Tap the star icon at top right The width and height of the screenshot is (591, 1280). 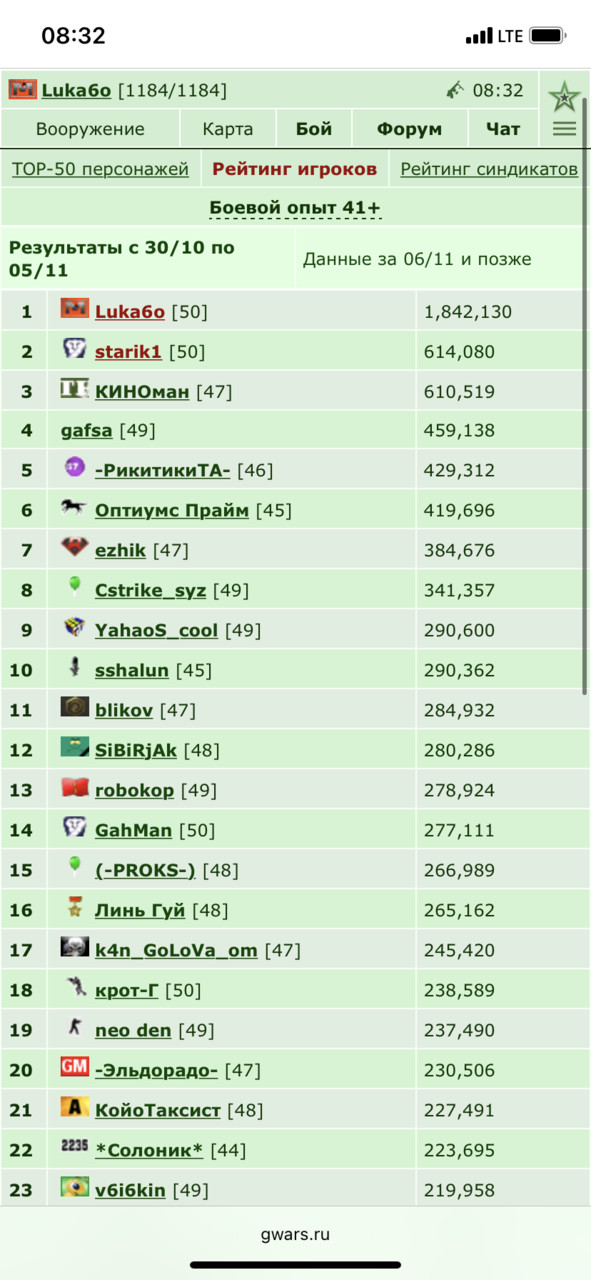pos(564,97)
